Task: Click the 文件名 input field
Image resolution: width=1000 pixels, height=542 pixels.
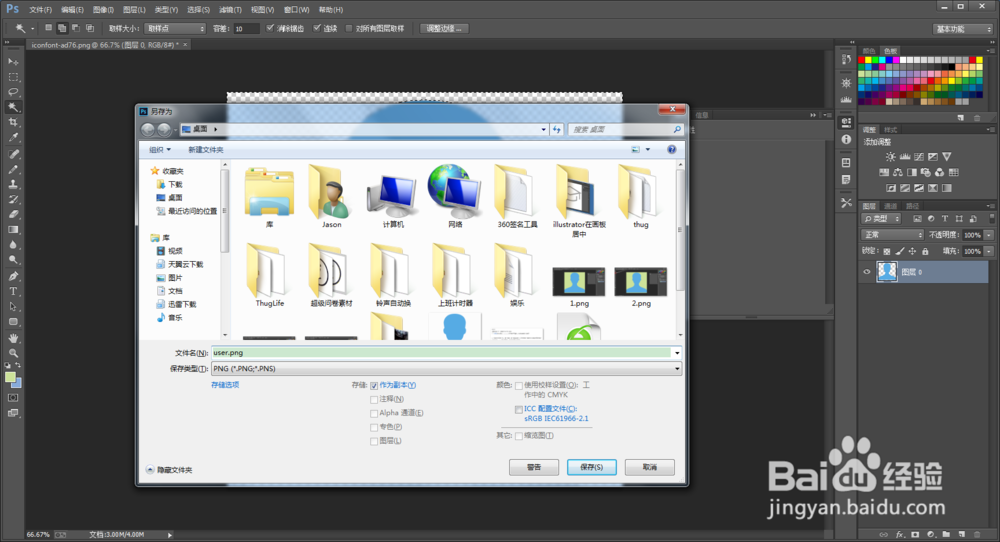Action: click(x=441, y=353)
